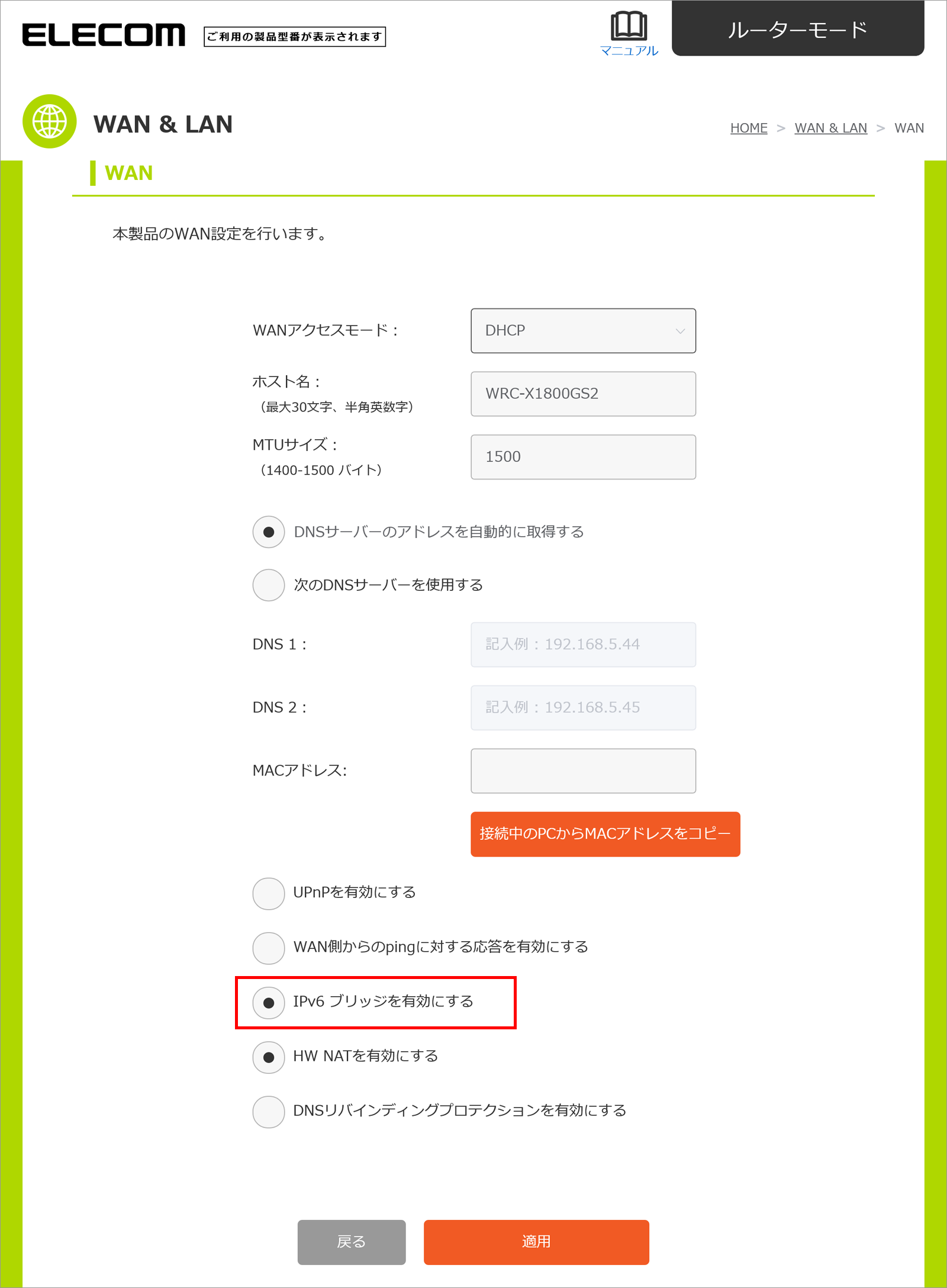Click the orange apply button
Image resolution: width=947 pixels, height=1288 pixels.
pos(536,1242)
